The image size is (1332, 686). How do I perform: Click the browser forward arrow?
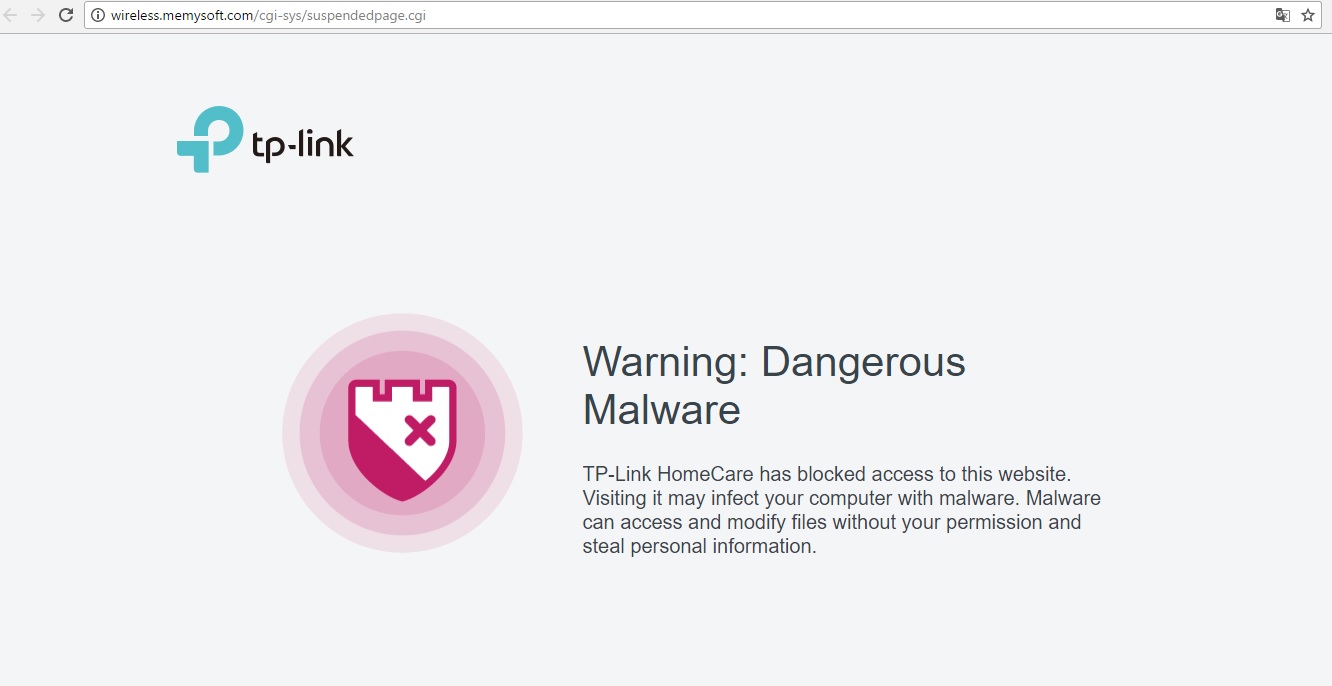click(38, 15)
